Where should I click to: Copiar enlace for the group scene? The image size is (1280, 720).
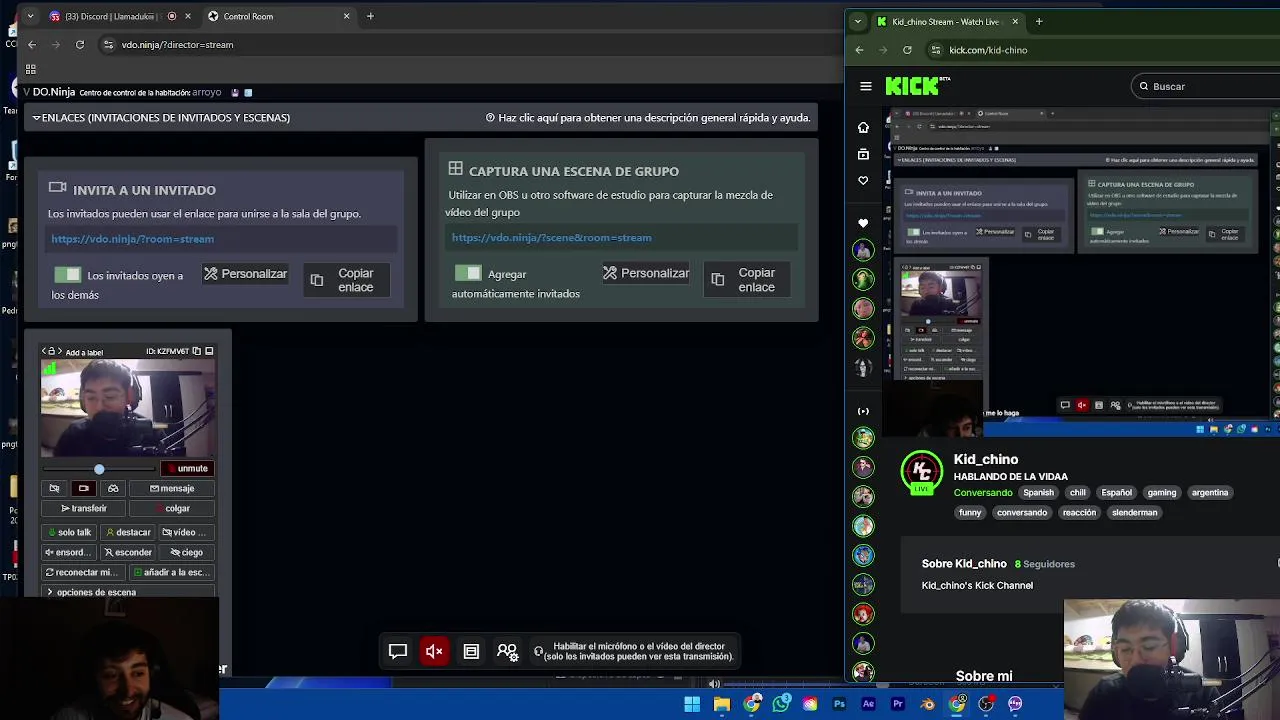pyautogui.click(x=746, y=279)
